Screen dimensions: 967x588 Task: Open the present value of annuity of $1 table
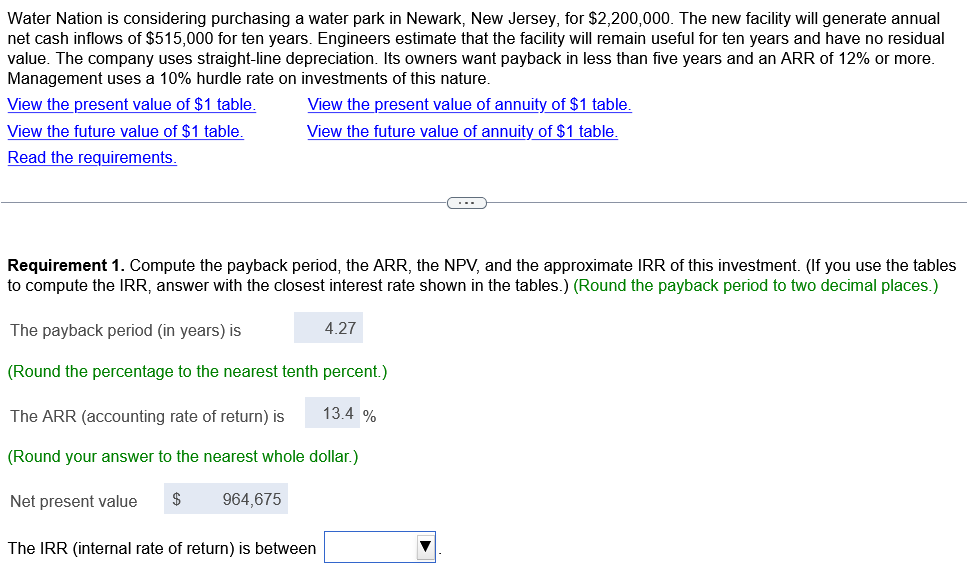click(x=469, y=105)
